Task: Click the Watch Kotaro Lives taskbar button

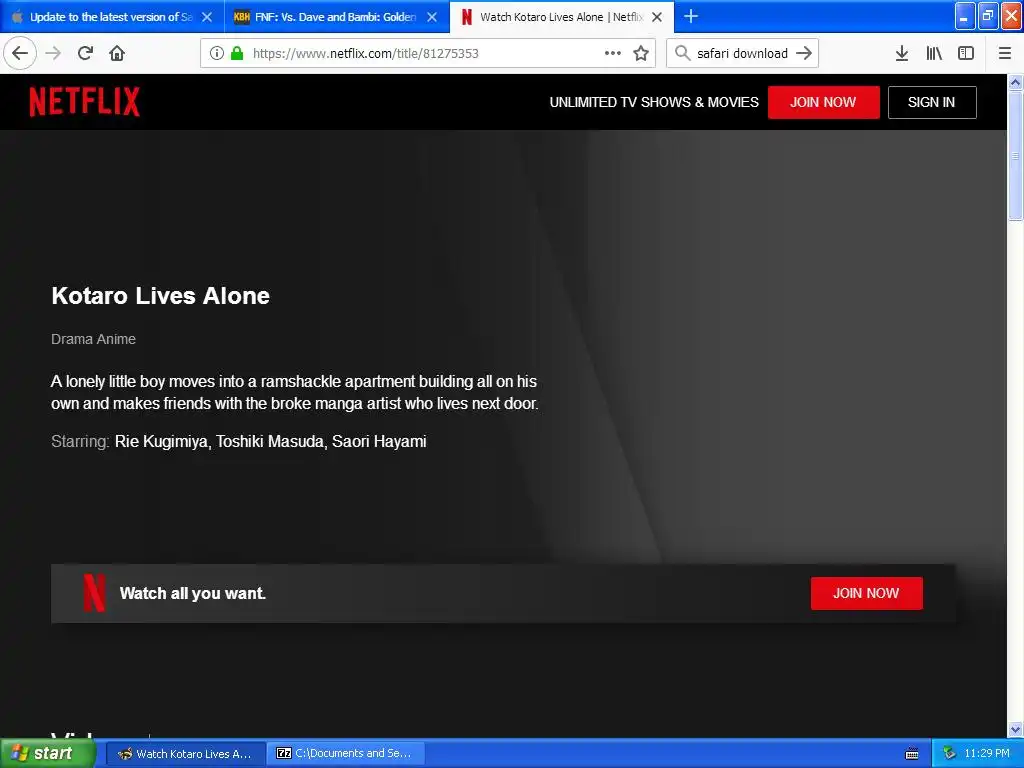Action: click(185, 754)
